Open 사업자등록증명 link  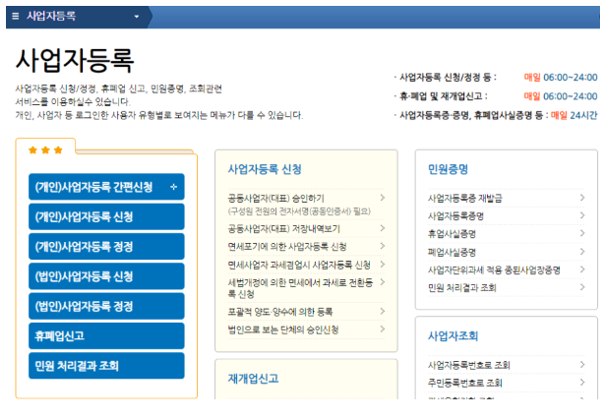tap(456, 216)
